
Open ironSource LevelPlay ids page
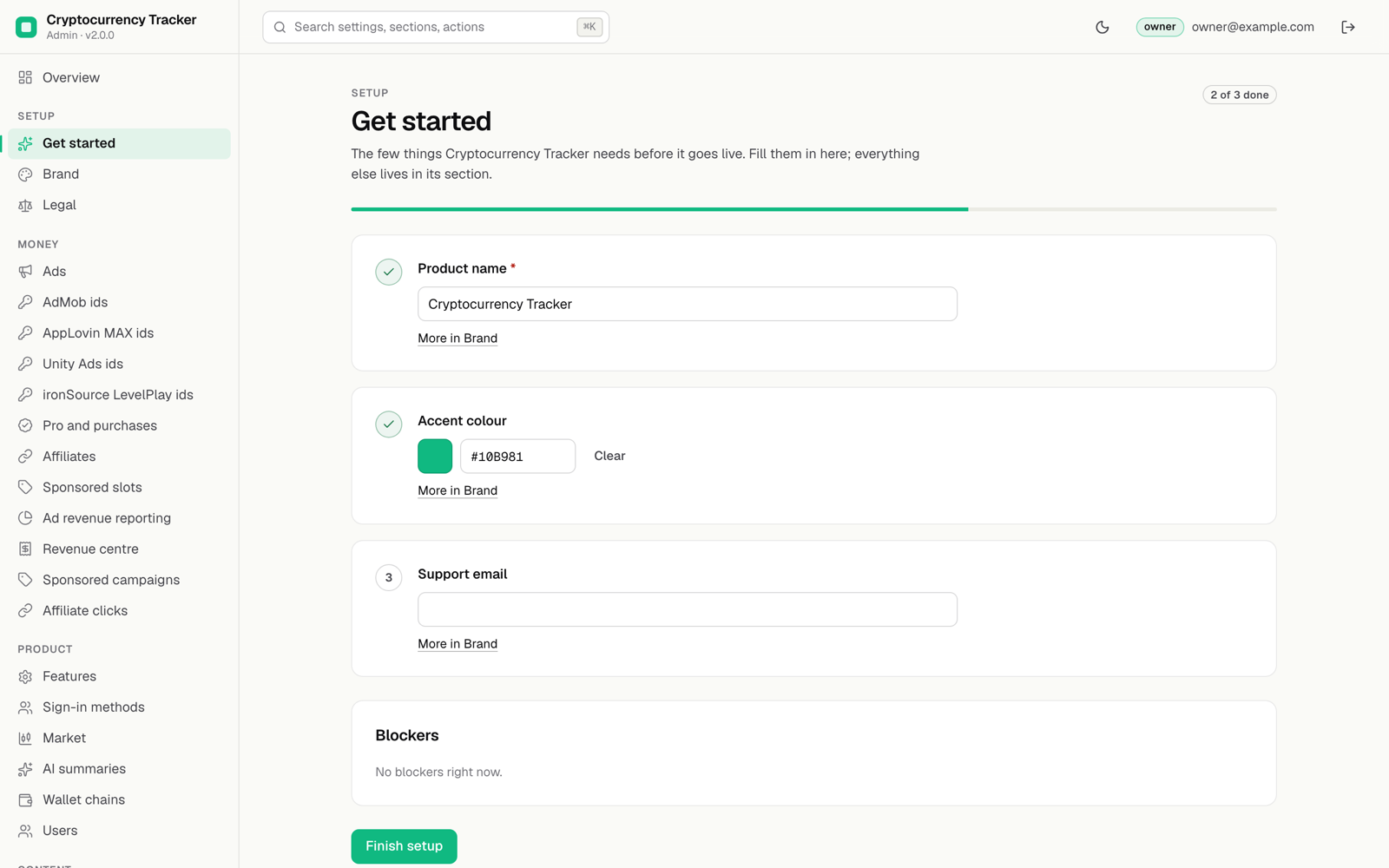pyautogui.click(x=120, y=395)
